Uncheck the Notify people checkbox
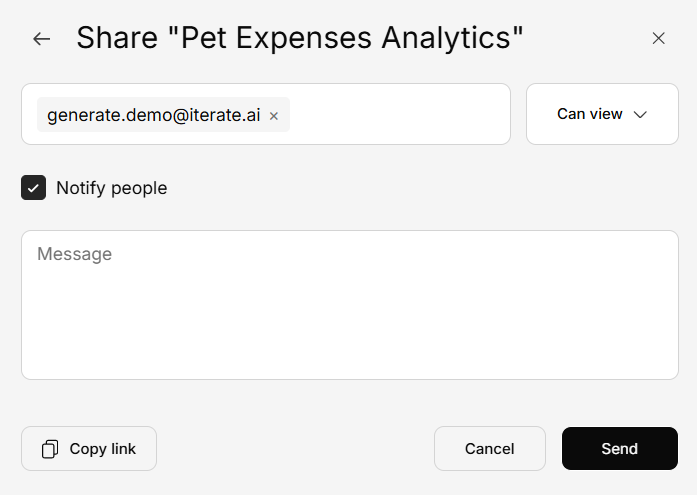Image resolution: width=697 pixels, height=495 pixels. 34,188
